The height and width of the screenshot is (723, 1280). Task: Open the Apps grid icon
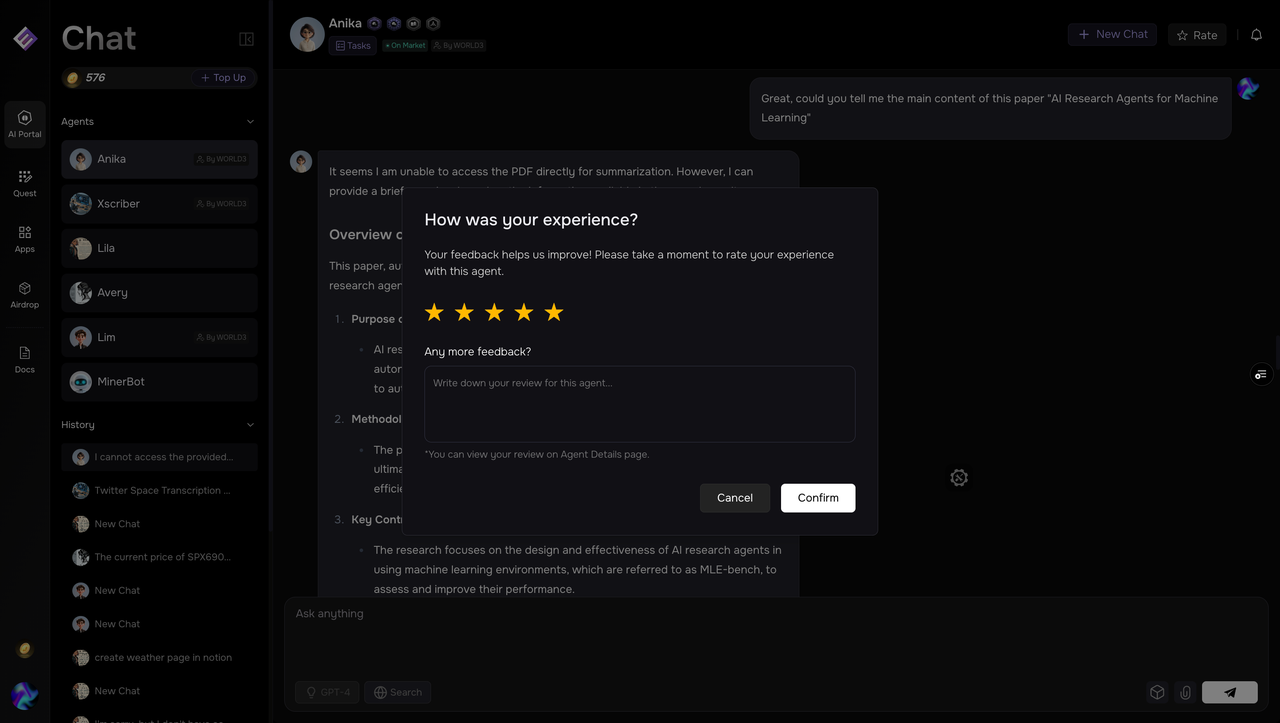(x=25, y=239)
